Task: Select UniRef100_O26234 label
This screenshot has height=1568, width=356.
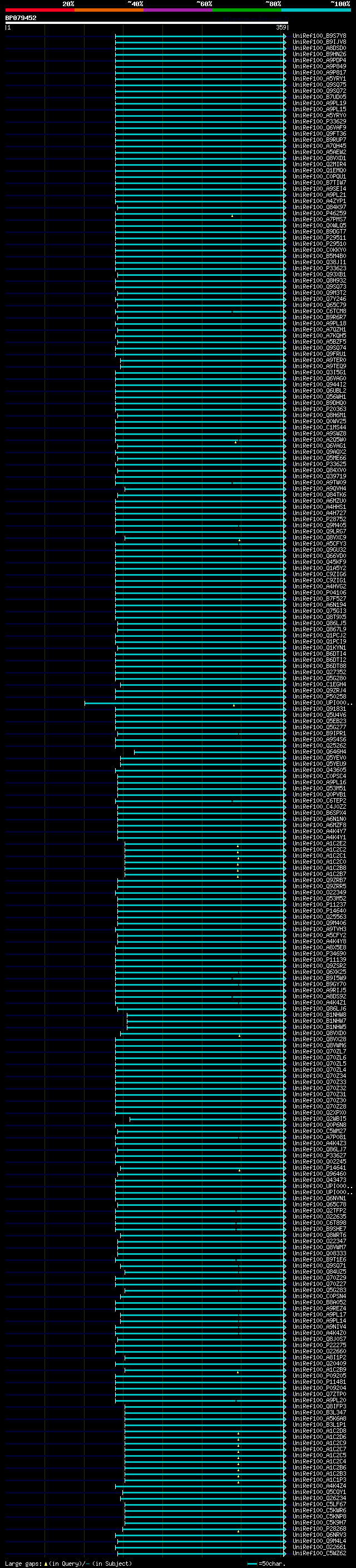Action: (319, 1497)
